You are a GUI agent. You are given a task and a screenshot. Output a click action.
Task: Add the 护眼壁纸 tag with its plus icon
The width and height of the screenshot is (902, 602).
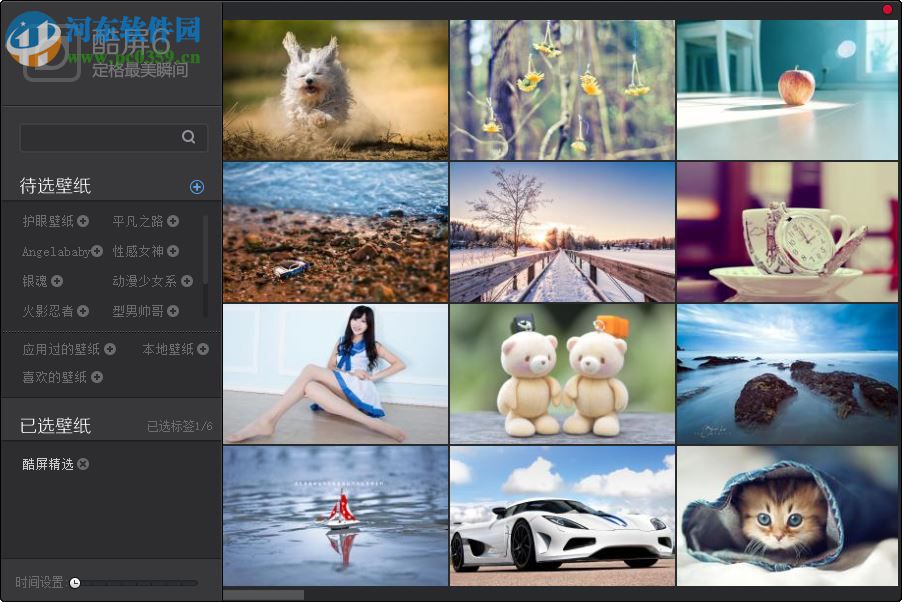click(83, 221)
